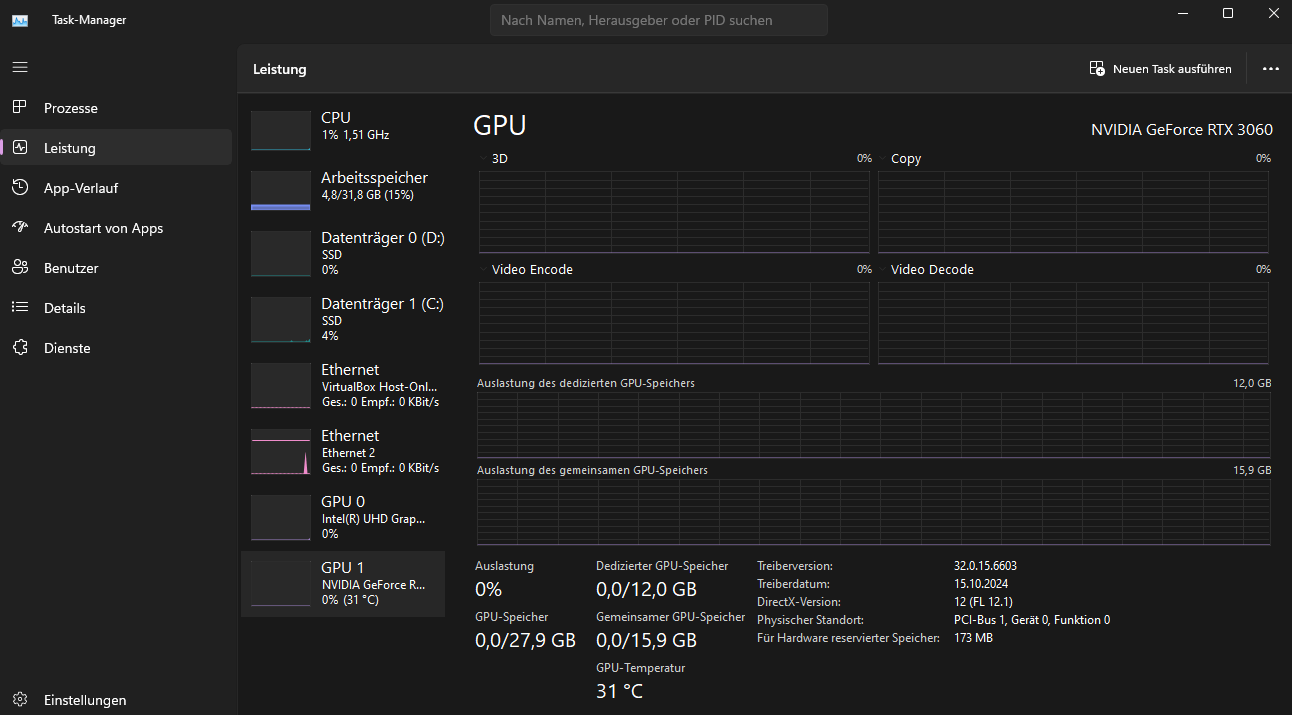Click the Neuen Task ausführen button
Screen dimensions: 1292x715
[1161, 68]
